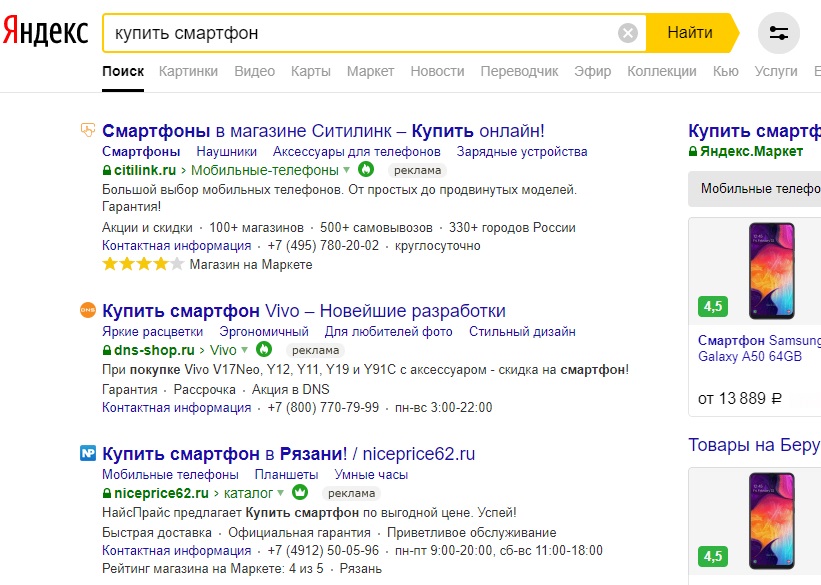Viewport: 821px width, 585px height.
Task: Open the Маркет tab
Action: pos(371,71)
